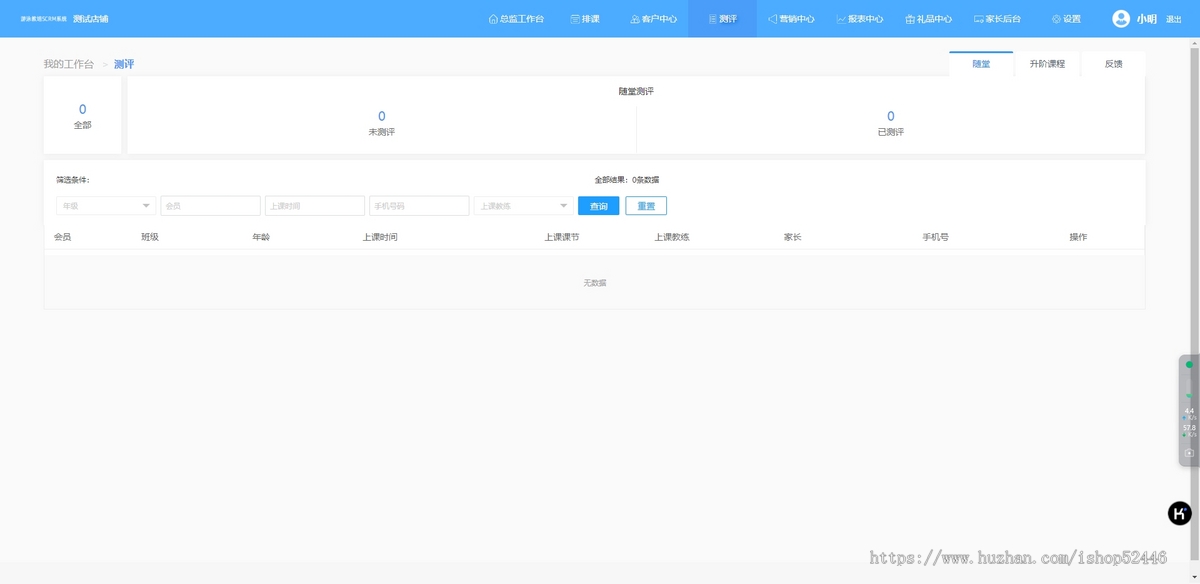Screen dimensions: 1200x584
Task: Click the 操作 column header
Action: (1078, 237)
